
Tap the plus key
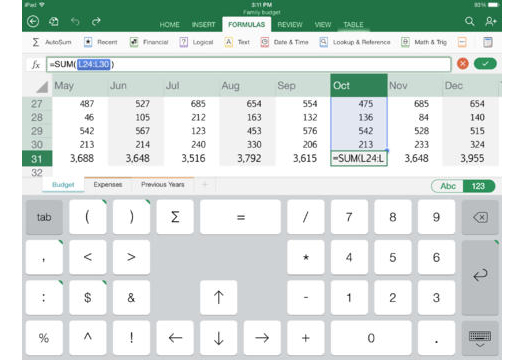306,338
